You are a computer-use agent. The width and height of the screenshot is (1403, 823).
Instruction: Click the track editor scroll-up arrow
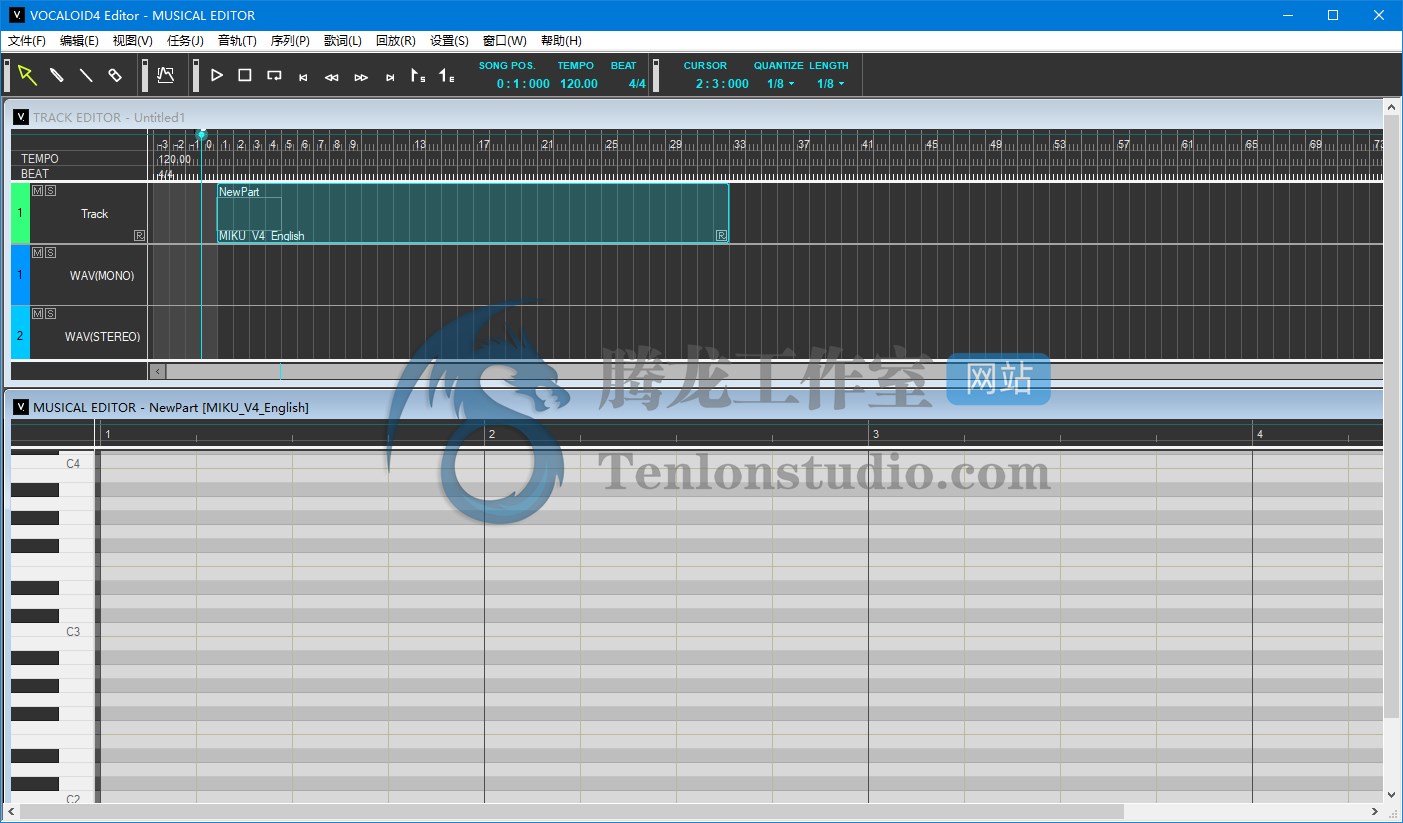click(x=1391, y=105)
